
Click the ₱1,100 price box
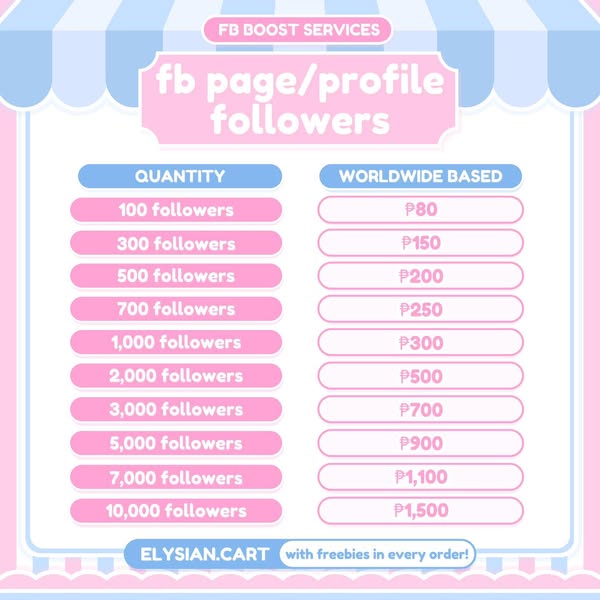pyautogui.click(x=420, y=477)
